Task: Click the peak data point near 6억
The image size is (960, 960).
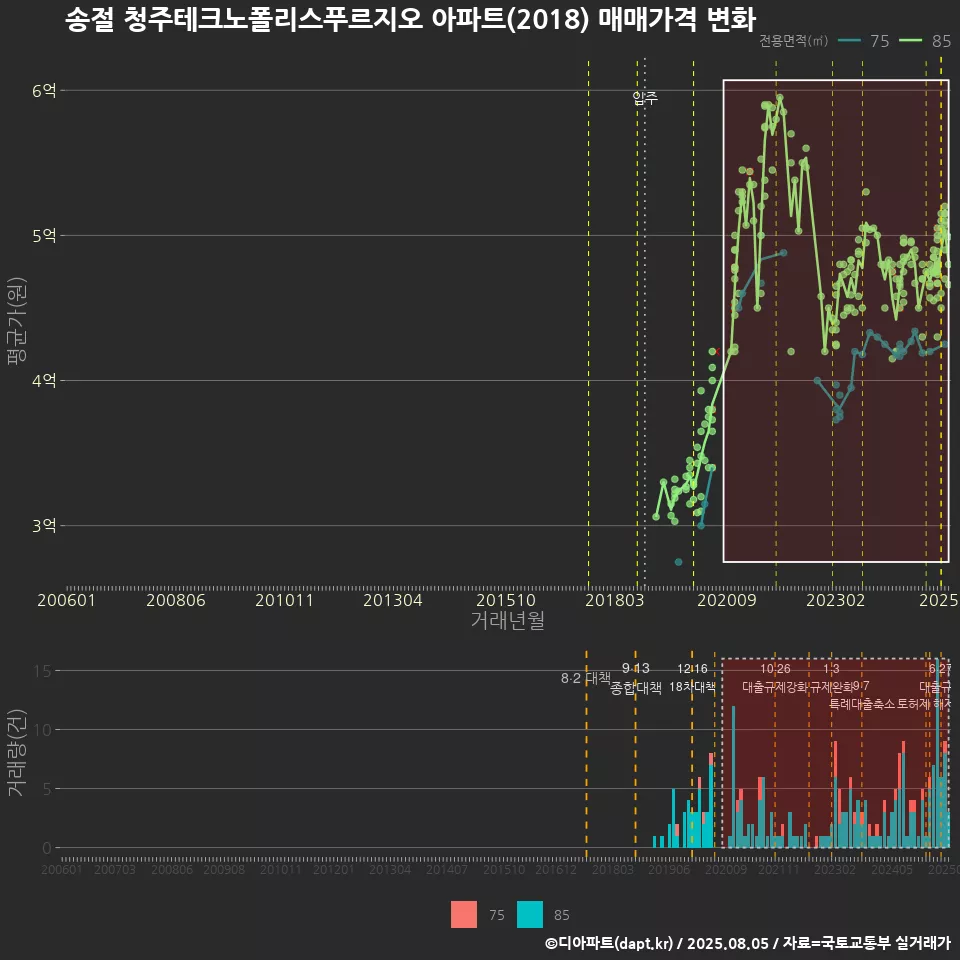Action: 779,97
